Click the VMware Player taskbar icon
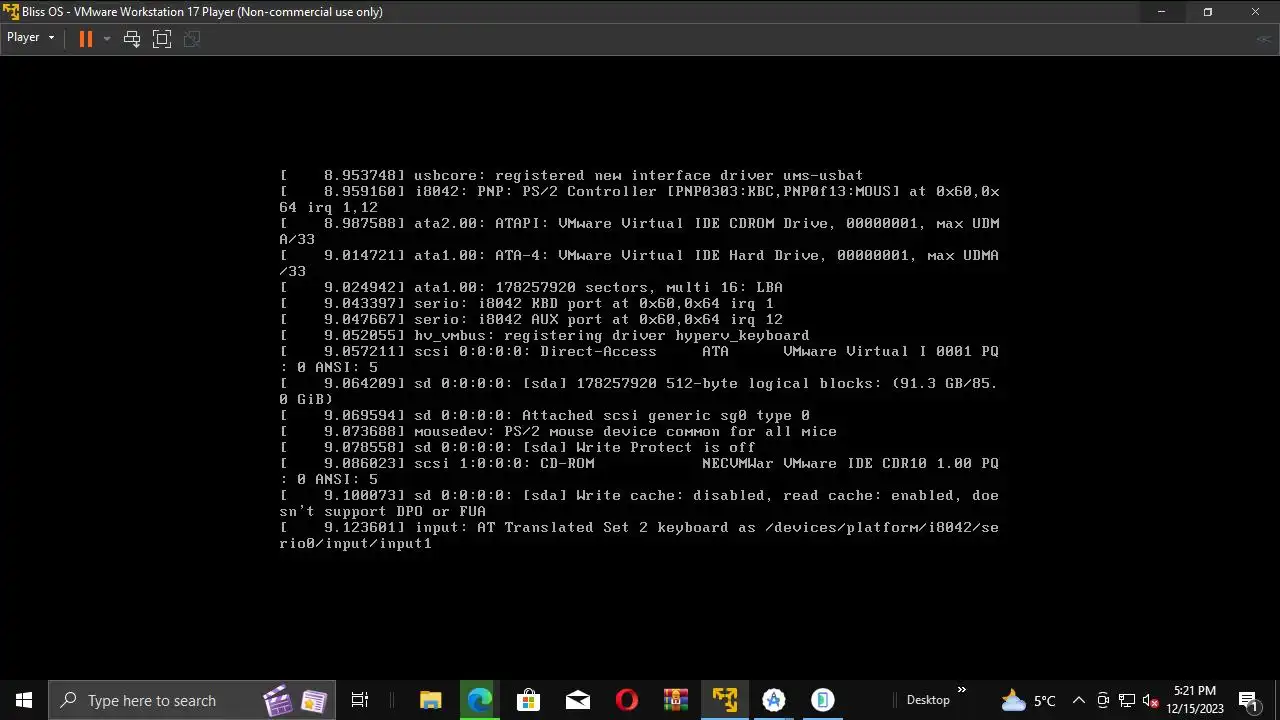 725,700
